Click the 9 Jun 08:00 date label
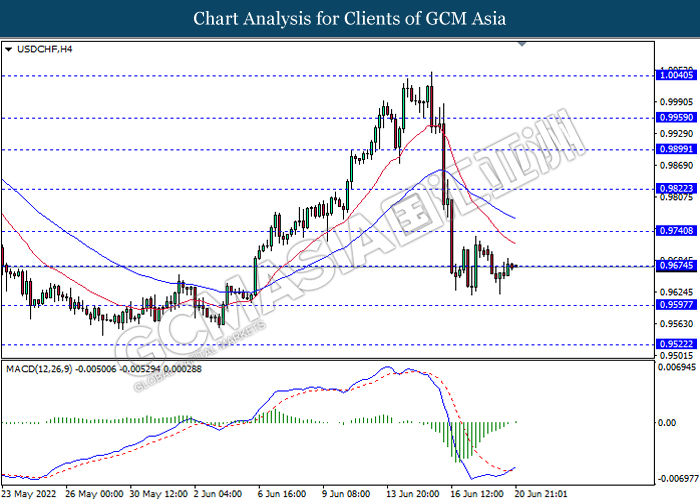 pyautogui.click(x=347, y=494)
